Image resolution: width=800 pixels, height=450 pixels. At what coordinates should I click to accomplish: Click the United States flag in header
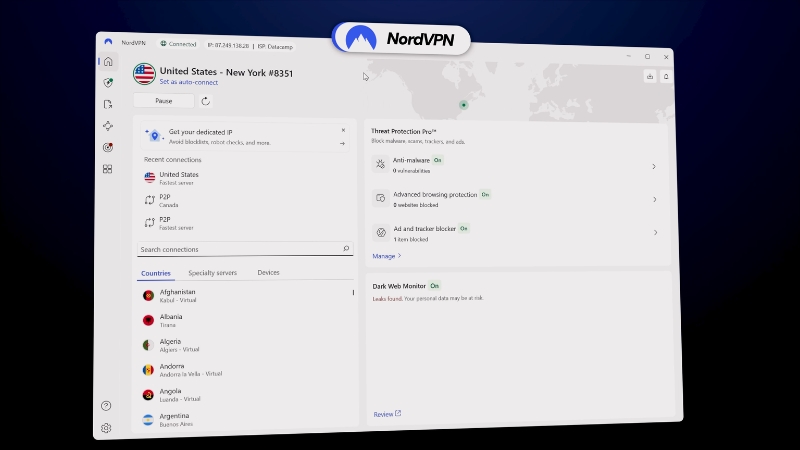tap(144, 74)
